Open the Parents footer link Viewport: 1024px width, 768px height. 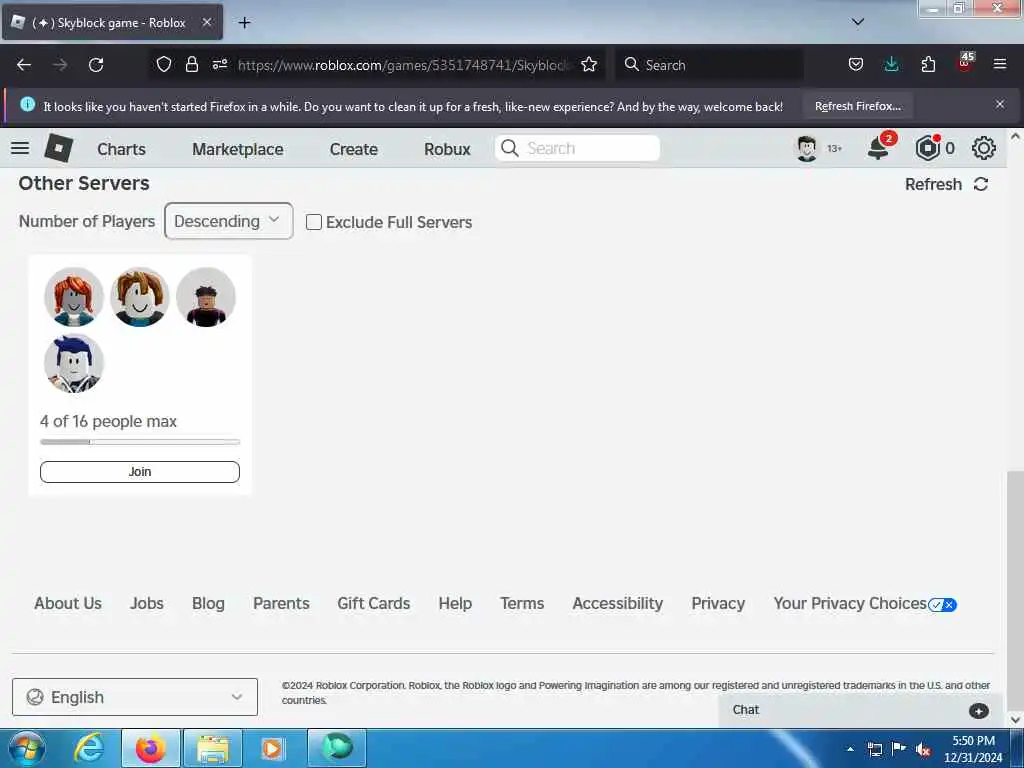(281, 603)
